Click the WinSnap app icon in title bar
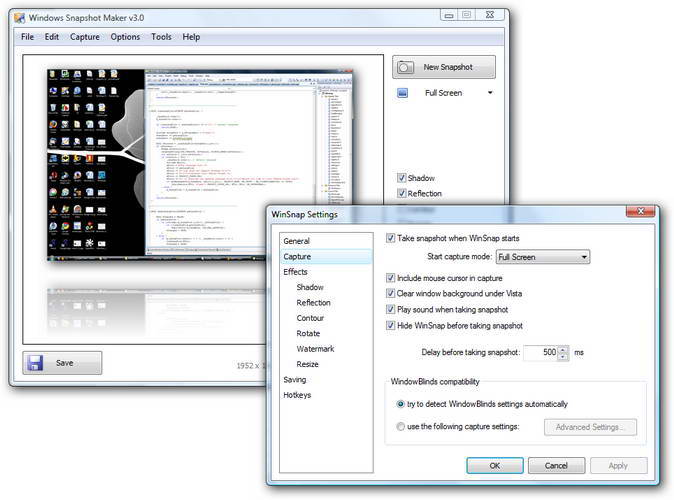 [x=19, y=18]
